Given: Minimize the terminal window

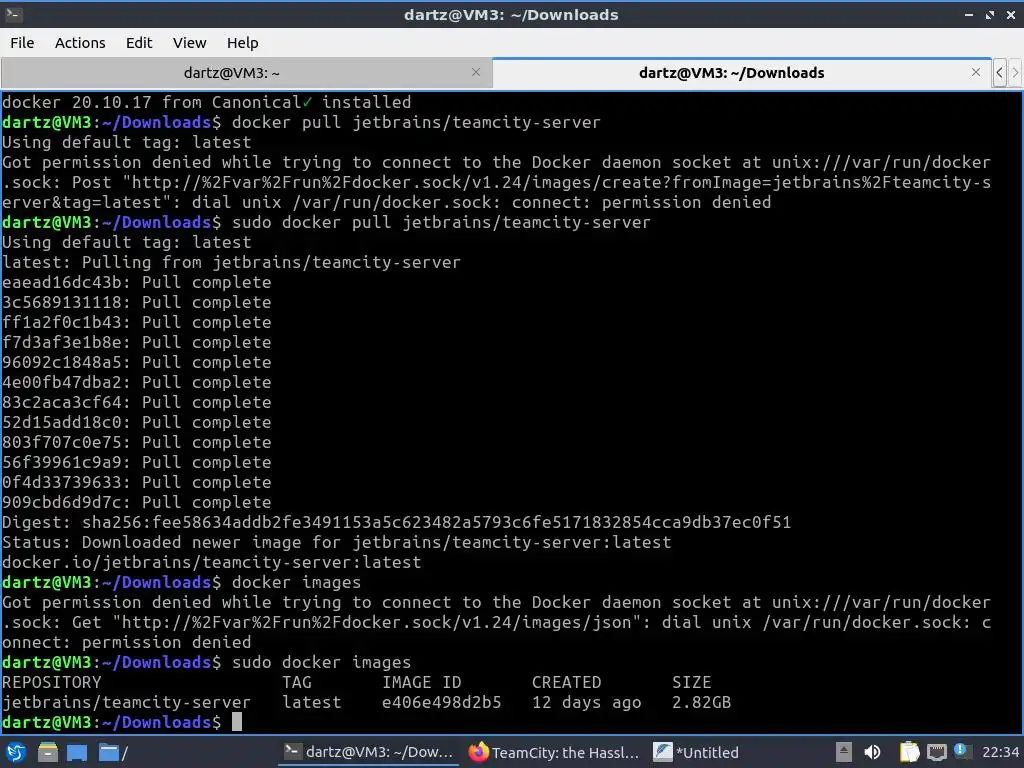Looking at the screenshot, I should coord(968,14).
